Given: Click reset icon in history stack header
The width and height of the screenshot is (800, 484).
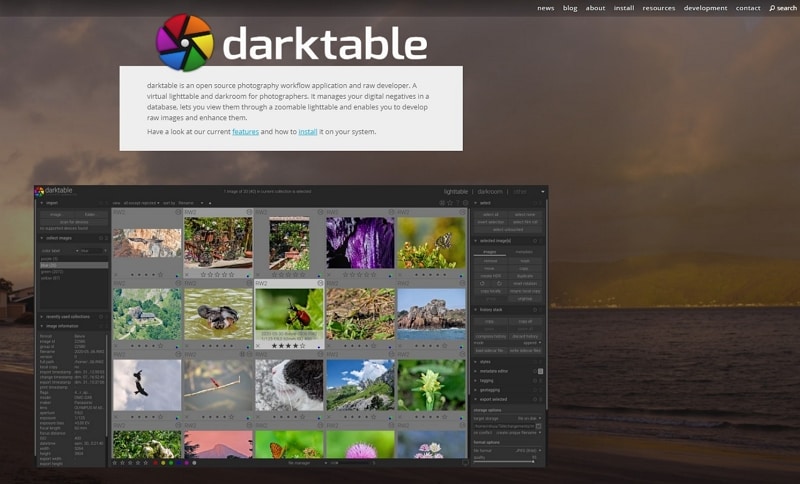Looking at the screenshot, I should (x=535, y=310).
